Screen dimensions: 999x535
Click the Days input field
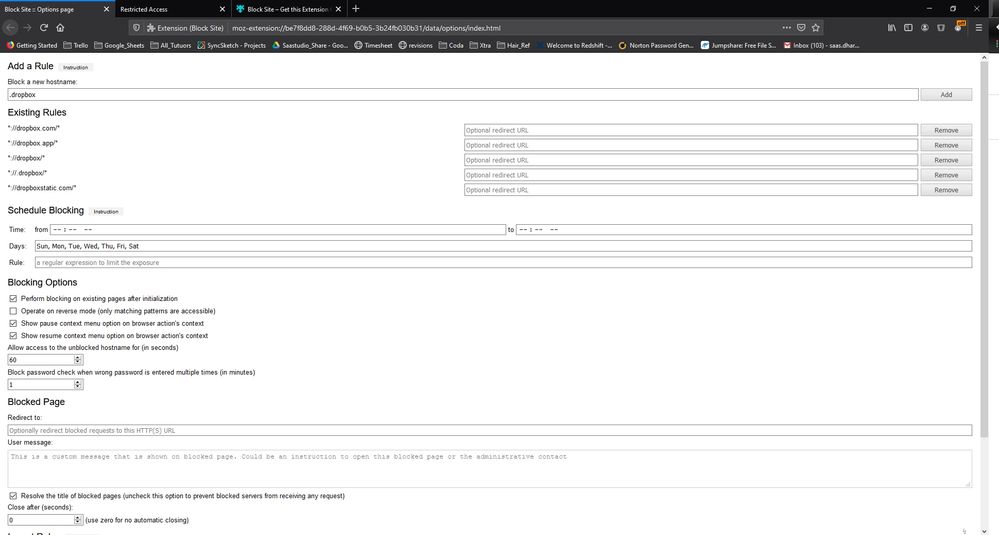[503, 246]
